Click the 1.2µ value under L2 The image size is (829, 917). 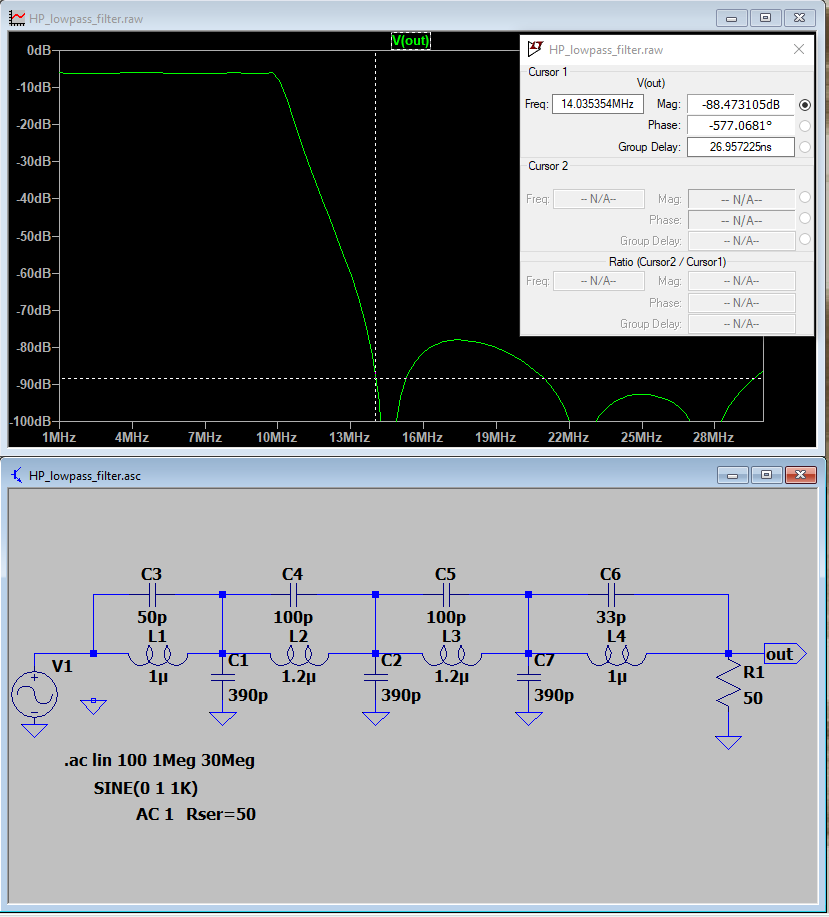pyautogui.click(x=299, y=677)
